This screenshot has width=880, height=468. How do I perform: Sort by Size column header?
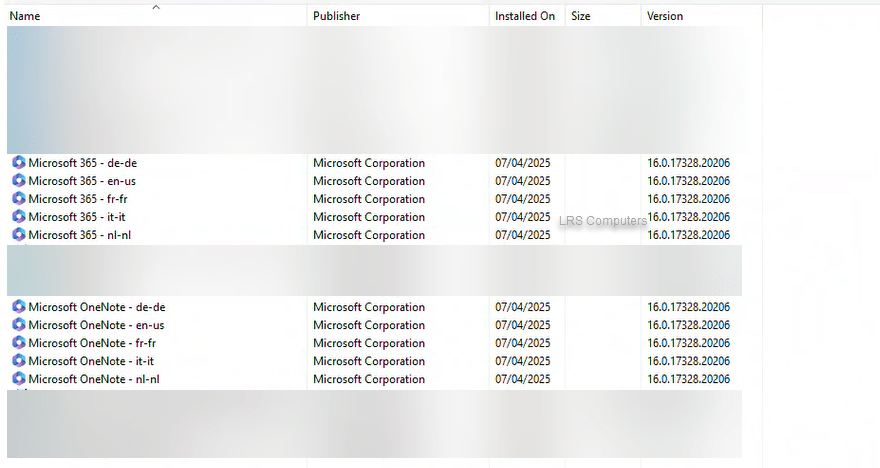(x=581, y=16)
